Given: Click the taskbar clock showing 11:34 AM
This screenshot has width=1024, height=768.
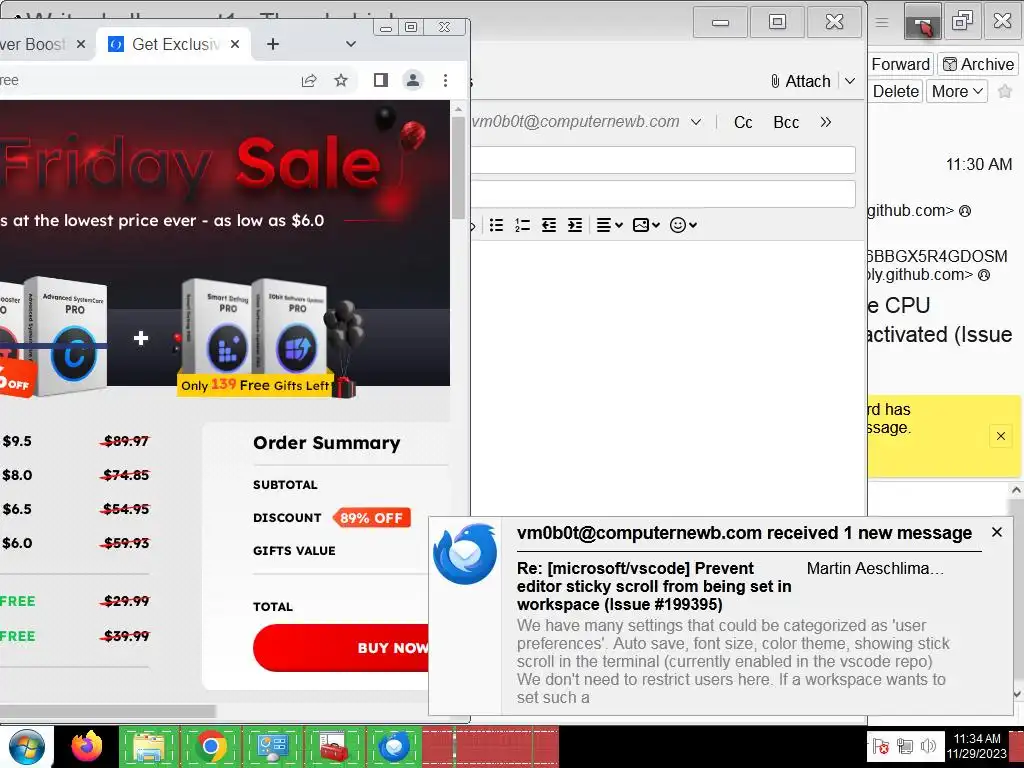Looking at the screenshot, I should pyautogui.click(x=976, y=746).
